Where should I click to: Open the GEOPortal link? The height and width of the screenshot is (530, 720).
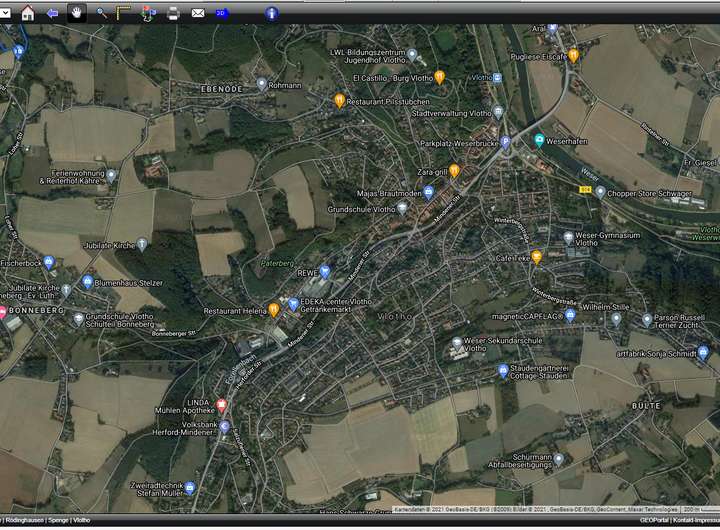pyautogui.click(x=653, y=520)
